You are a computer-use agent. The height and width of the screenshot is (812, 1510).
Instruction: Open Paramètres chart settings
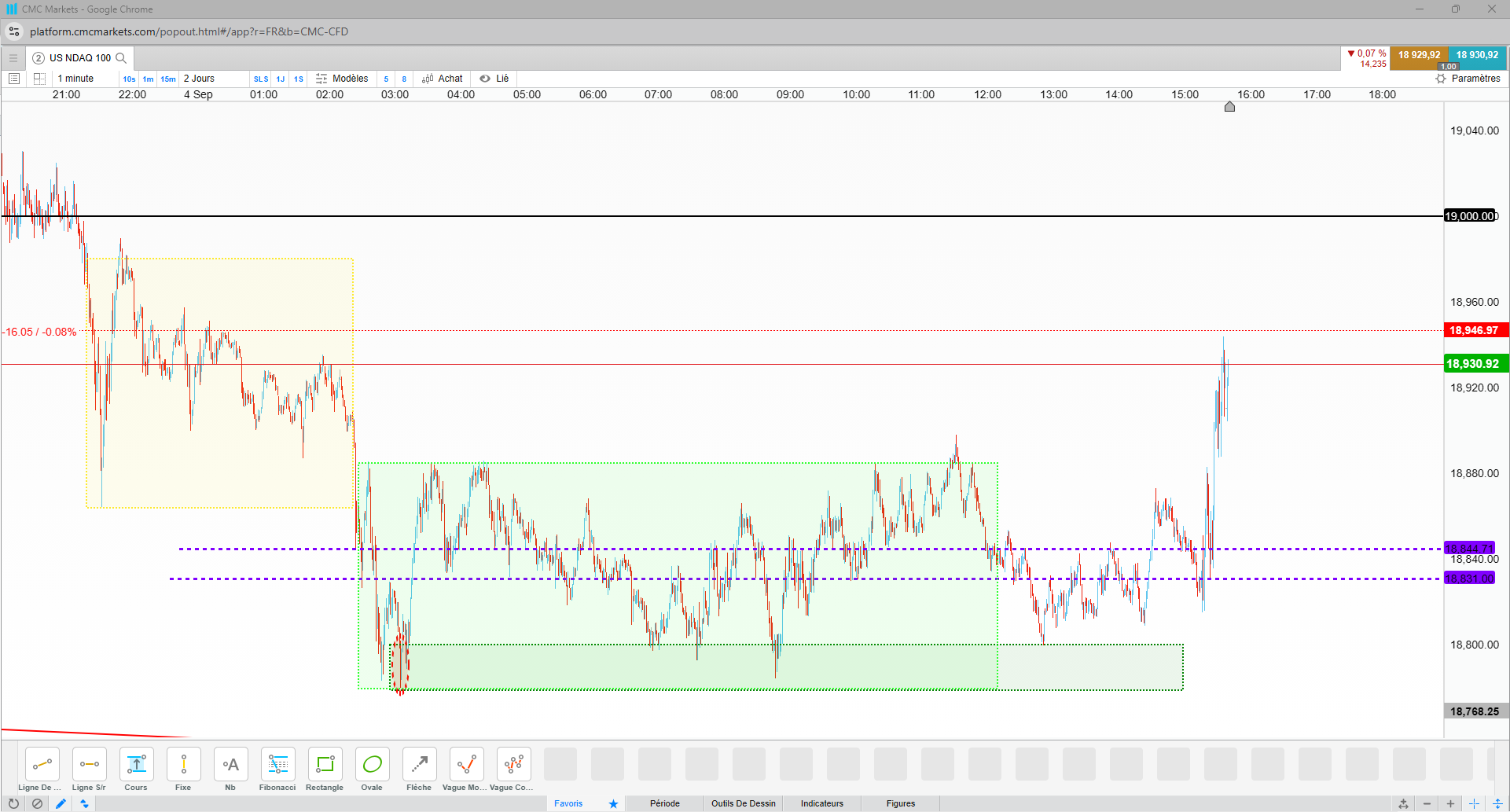coord(1468,79)
